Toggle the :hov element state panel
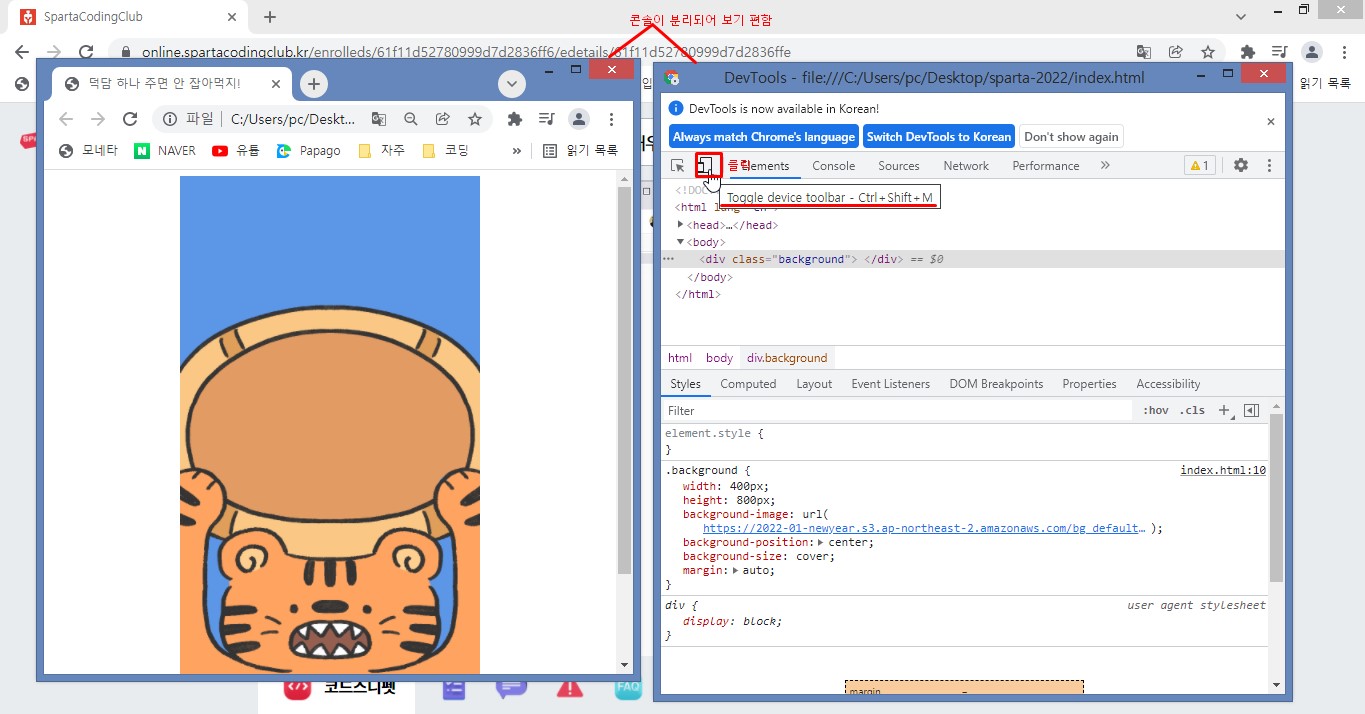This screenshot has width=1365, height=714. [x=1156, y=411]
